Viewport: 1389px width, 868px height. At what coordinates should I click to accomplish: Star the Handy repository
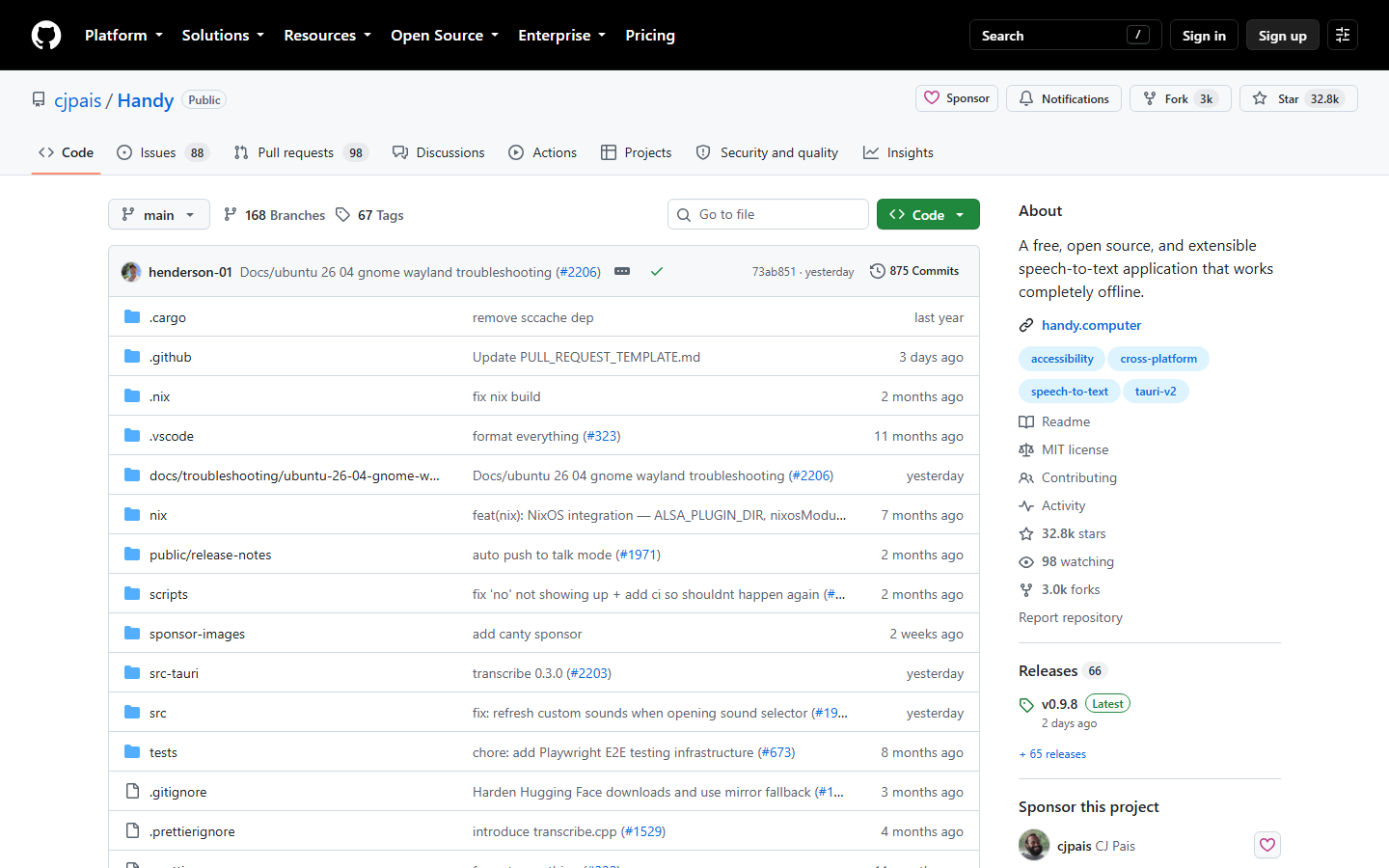tap(1298, 98)
